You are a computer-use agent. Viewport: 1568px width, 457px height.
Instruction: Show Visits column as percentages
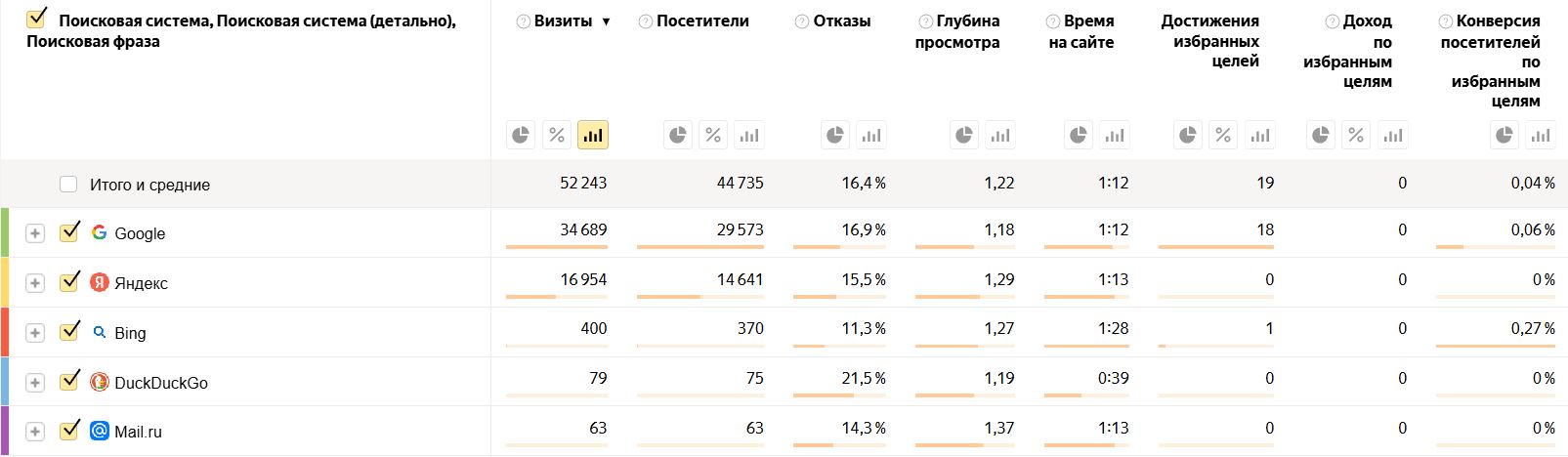[557, 135]
